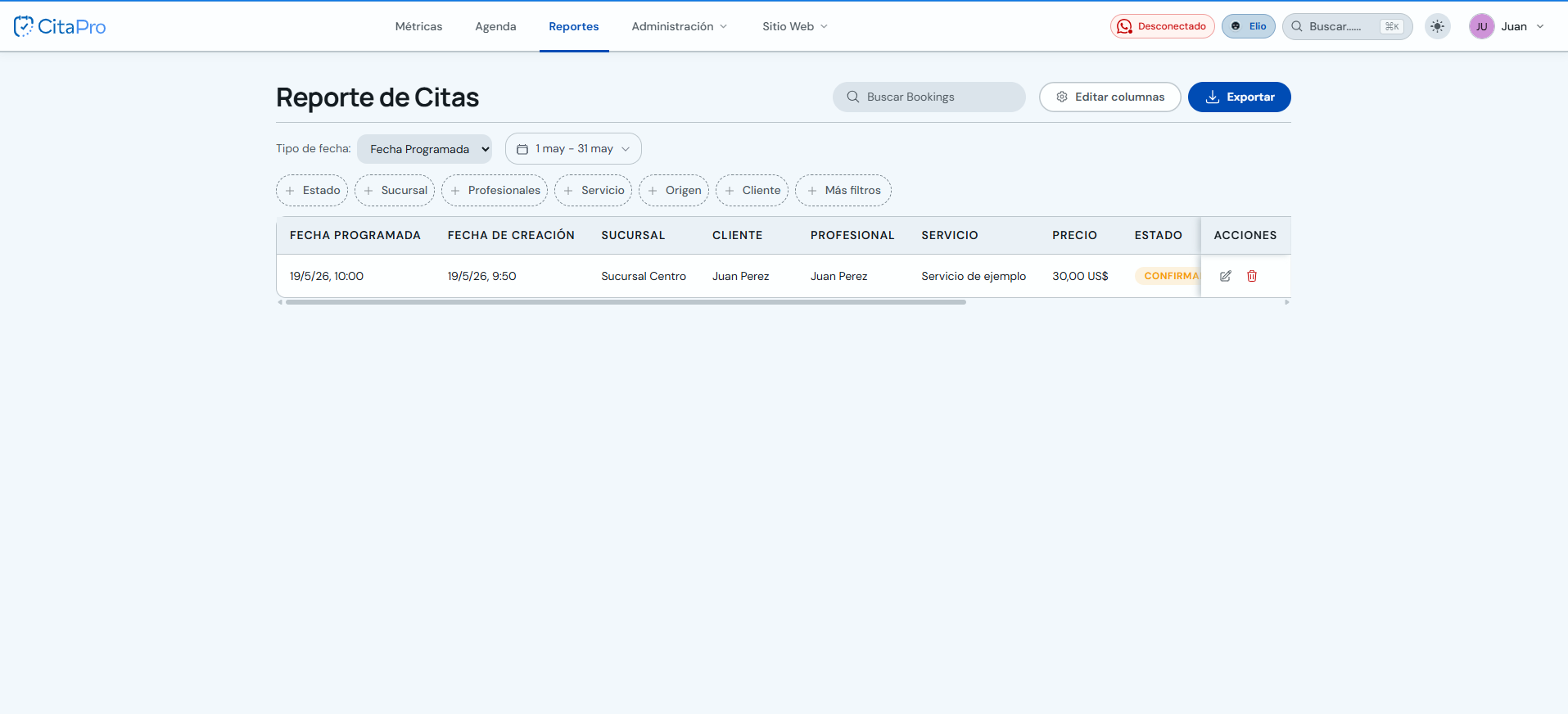Viewport: 1568px width, 714px height.
Task: Click the Buscar Bookings search field
Action: 929,97
